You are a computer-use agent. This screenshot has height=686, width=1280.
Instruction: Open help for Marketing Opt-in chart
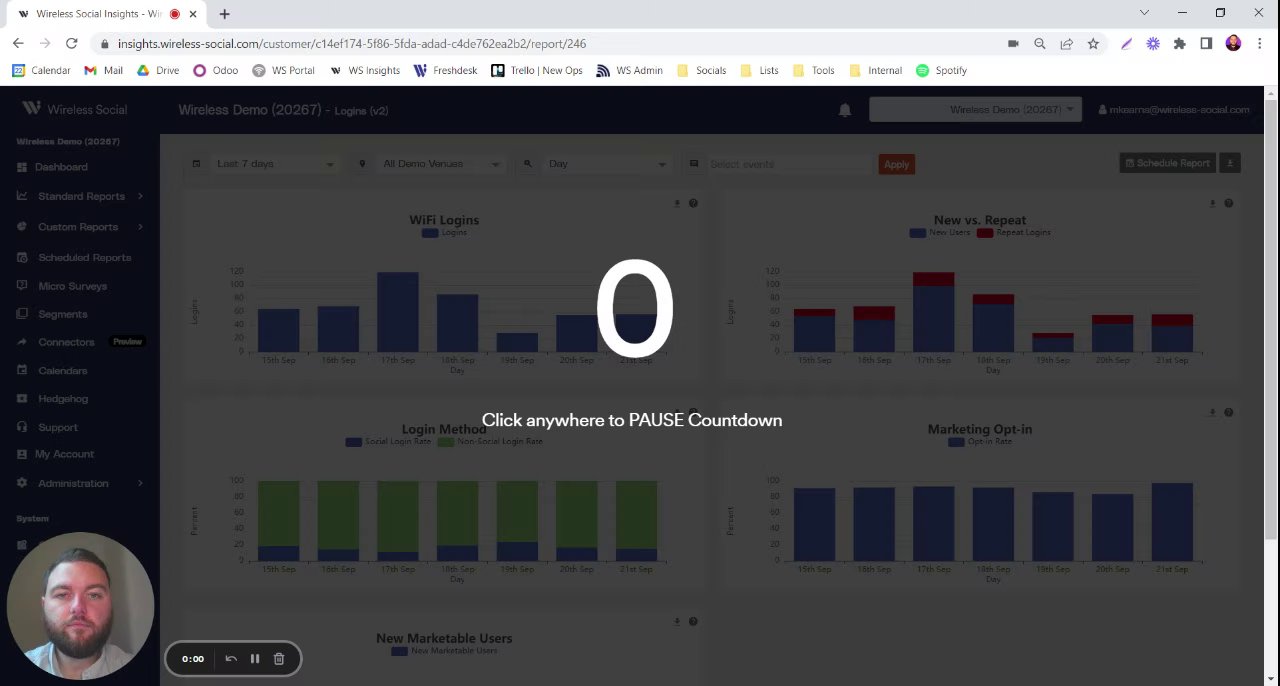tap(1229, 412)
